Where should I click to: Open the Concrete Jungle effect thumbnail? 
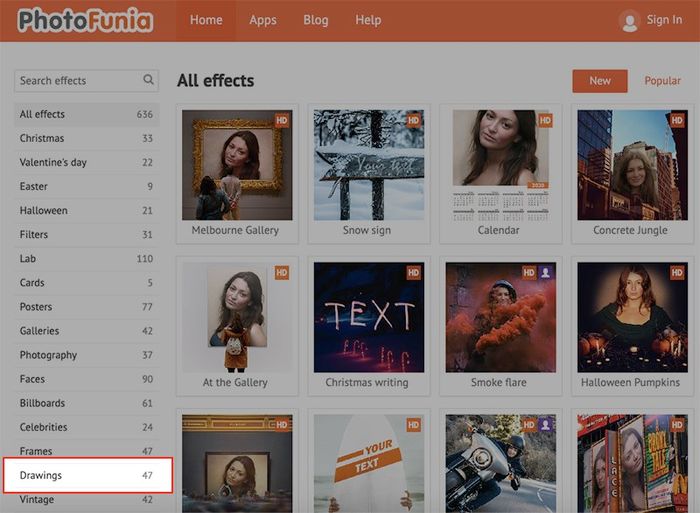pos(632,165)
